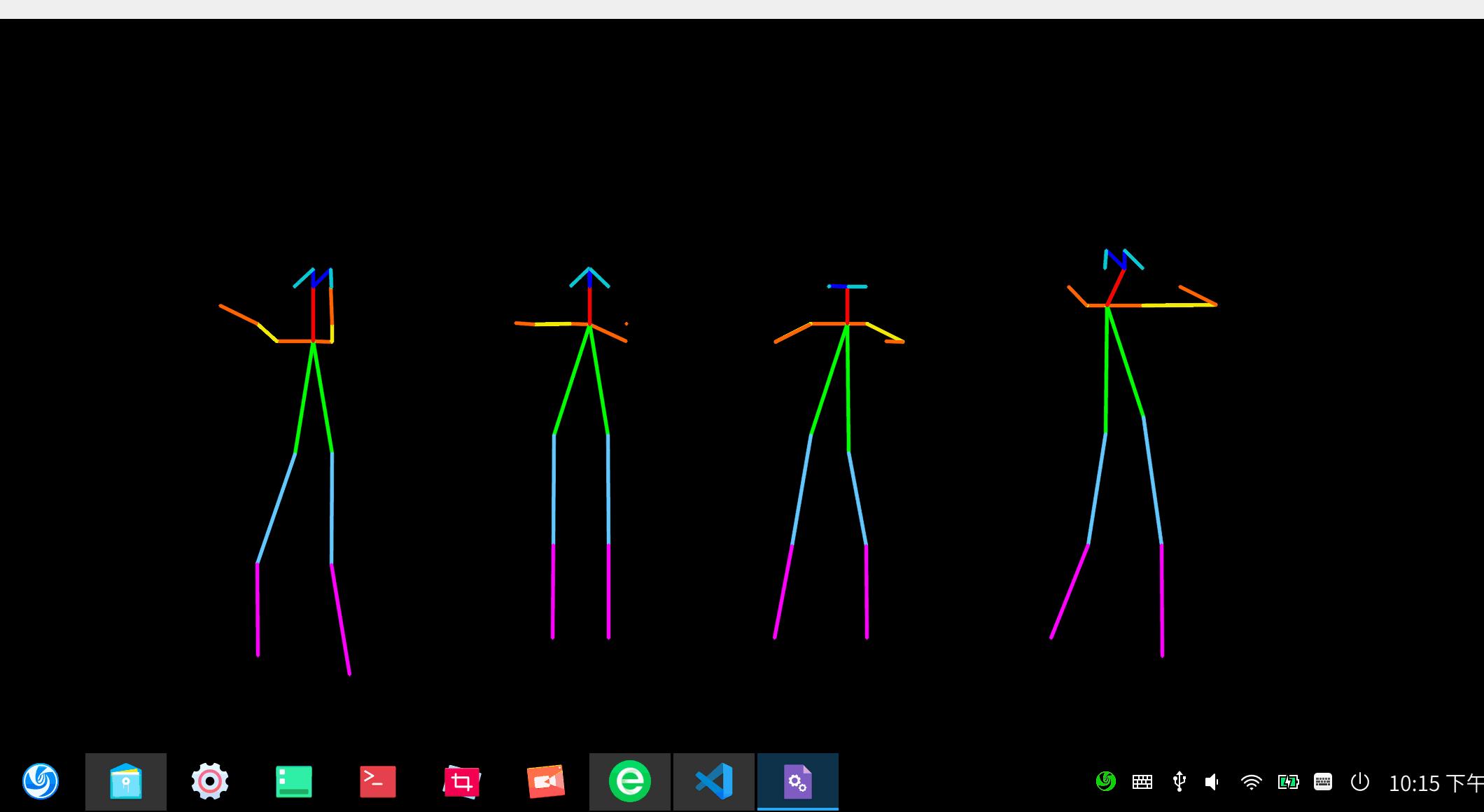
Task: Click the power shutdown button
Action: (x=1359, y=781)
